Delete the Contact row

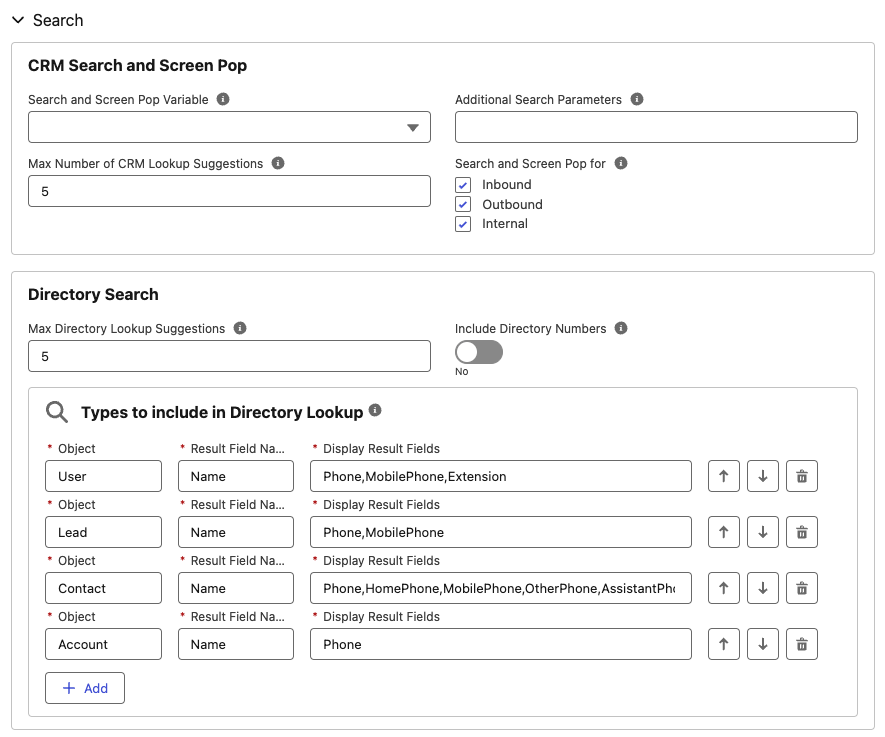coord(802,588)
